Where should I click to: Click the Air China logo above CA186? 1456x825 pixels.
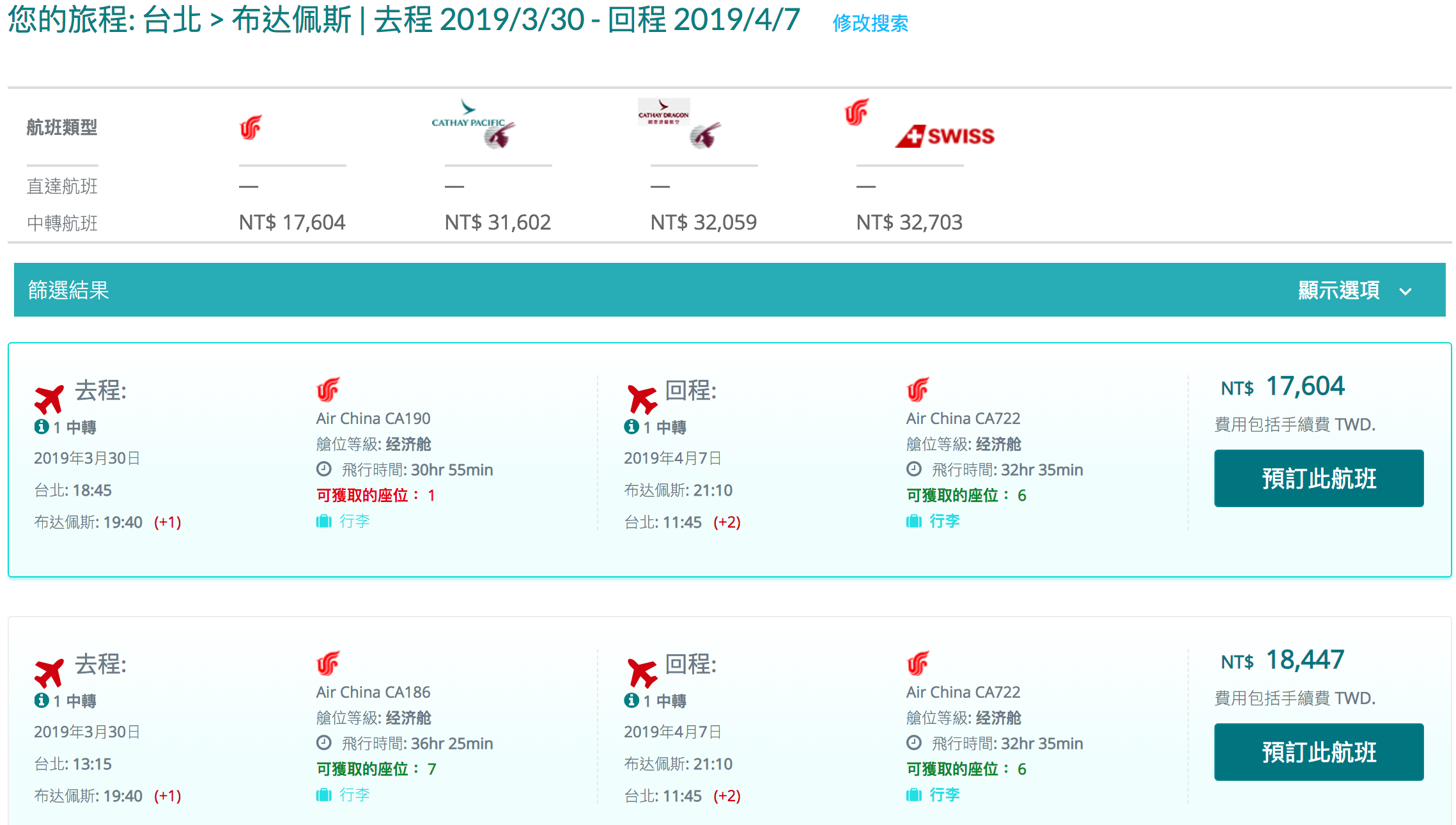pos(328,663)
